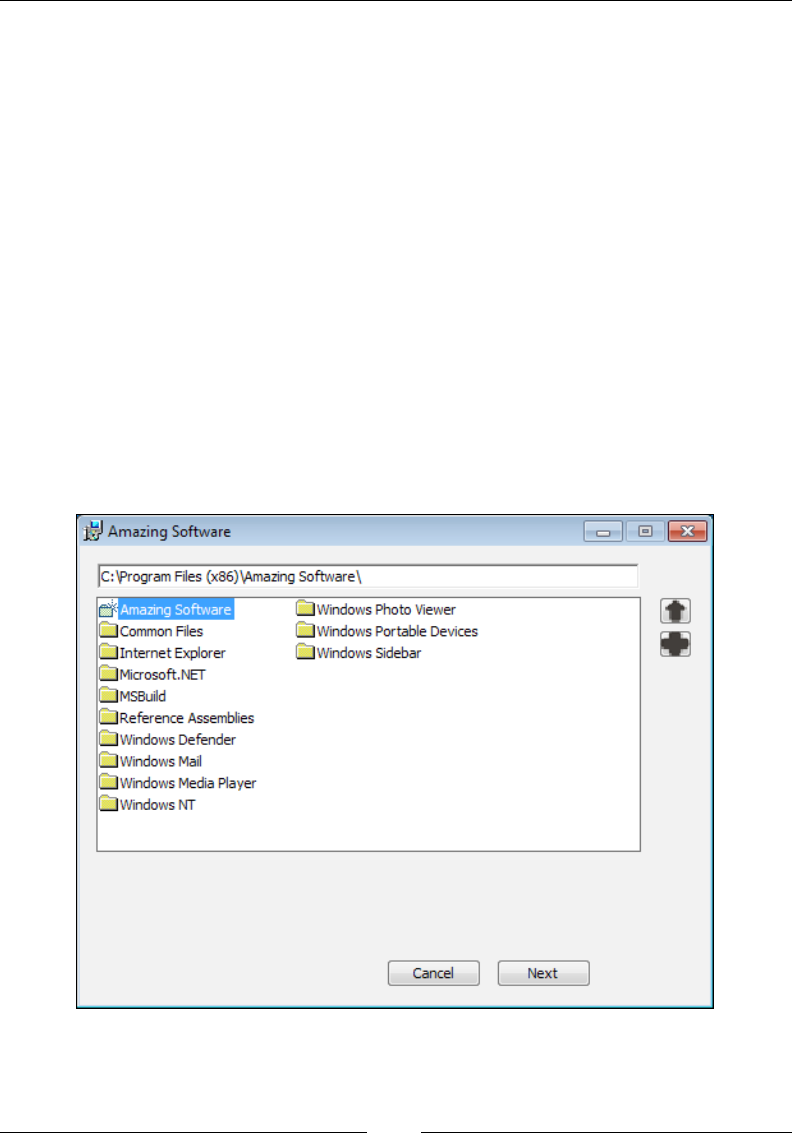Select the 'Windows Sidebar' folder name
This screenshot has width=792, height=1142.
pos(369,653)
